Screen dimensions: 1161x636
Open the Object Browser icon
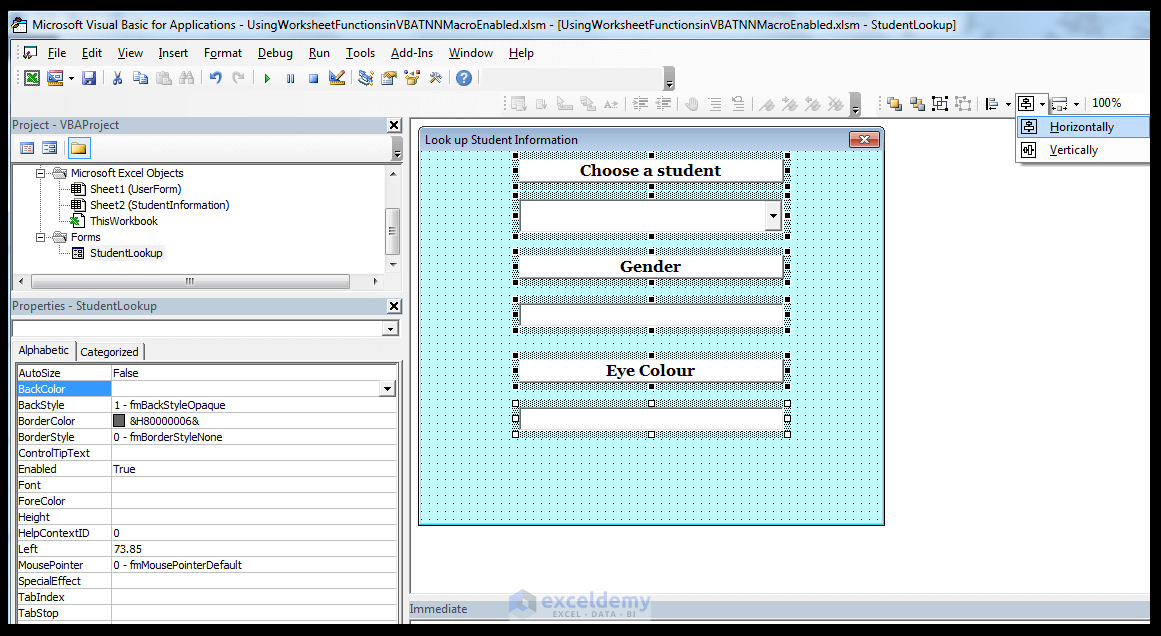[x=412, y=78]
